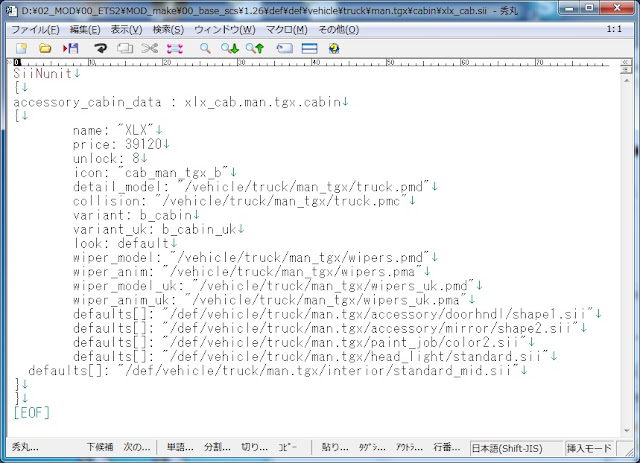The width and height of the screenshot is (640, 463).
Task: Switch to another window via toolbar icon
Action: tap(284, 49)
